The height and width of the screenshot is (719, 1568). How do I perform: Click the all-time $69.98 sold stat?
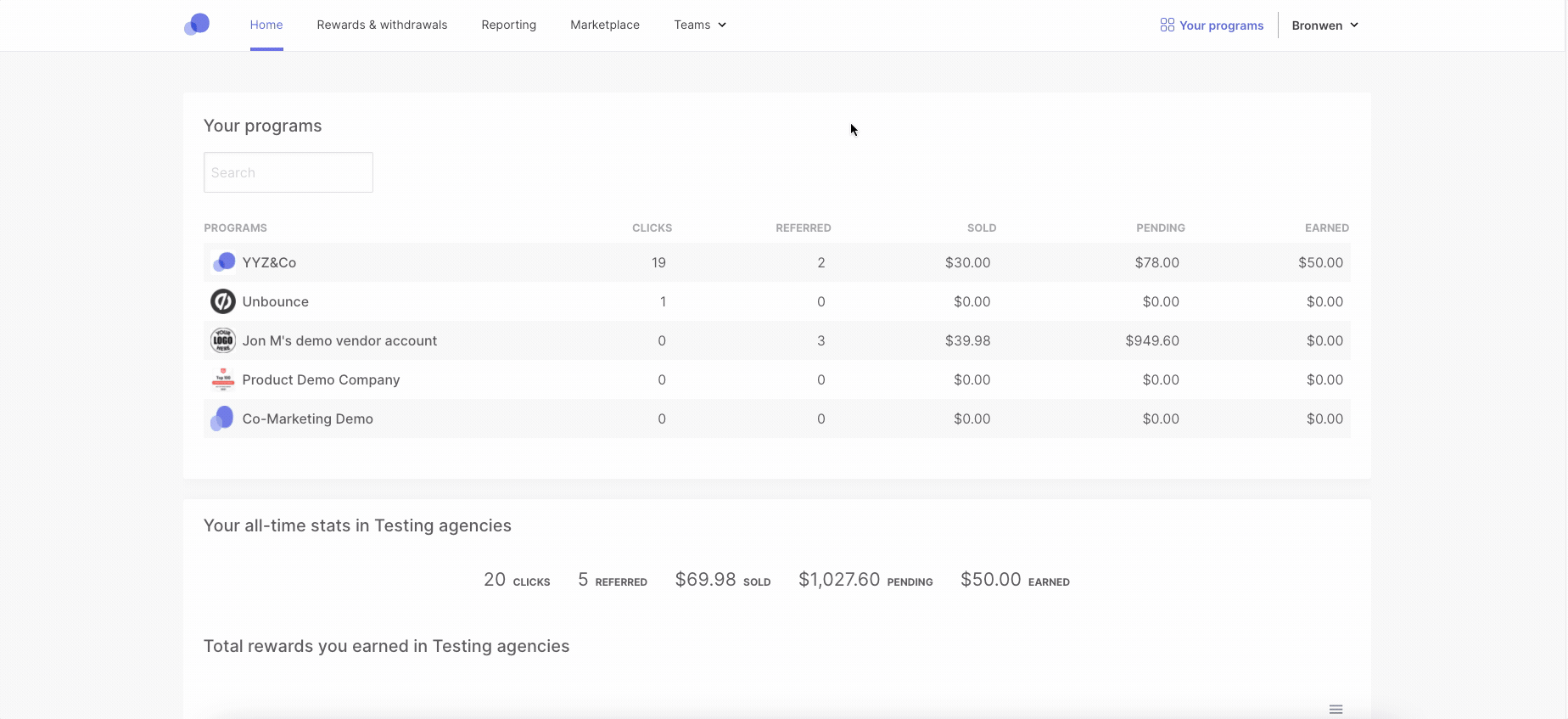point(723,580)
